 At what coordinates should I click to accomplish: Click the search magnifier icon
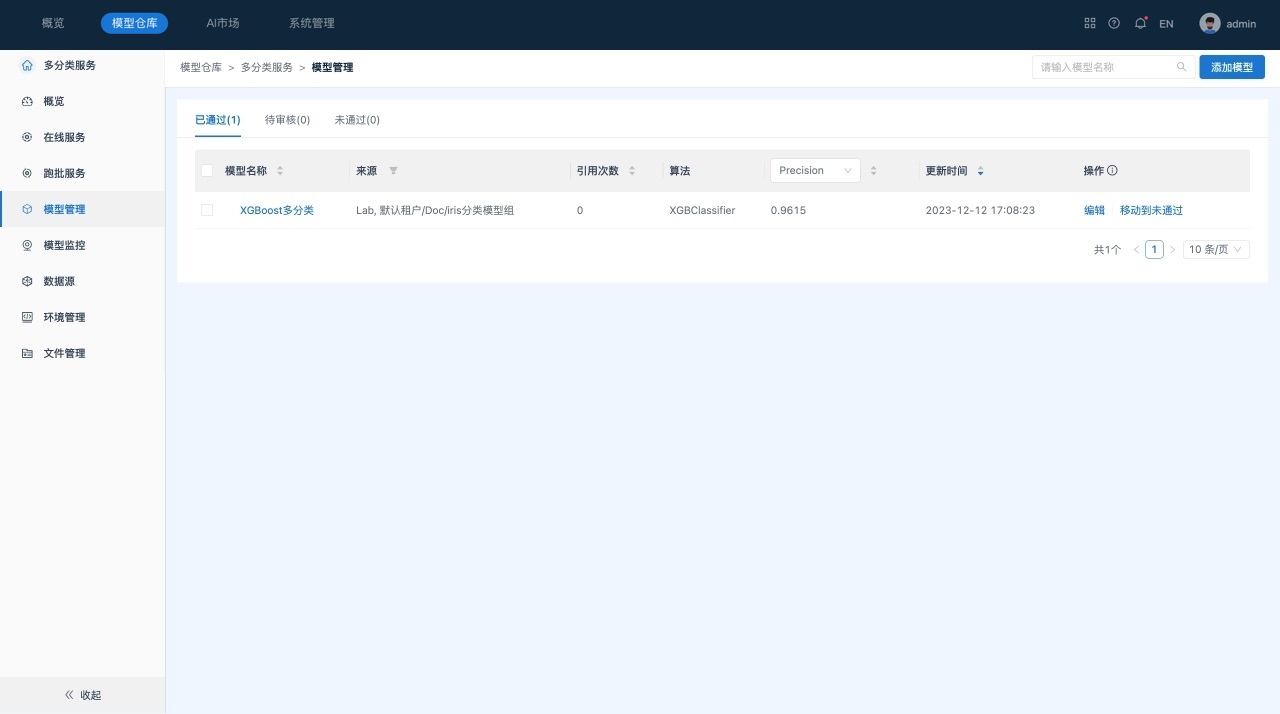1181,67
